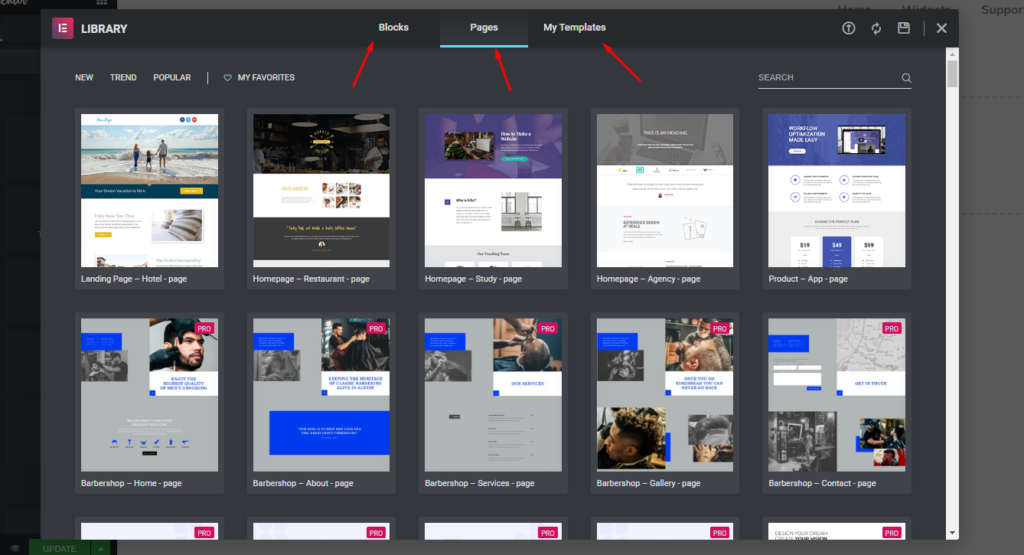The height and width of the screenshot is (555, 1024).
Task: Click 'Barbershop – Home - page' caption
Action: point(131,483)
